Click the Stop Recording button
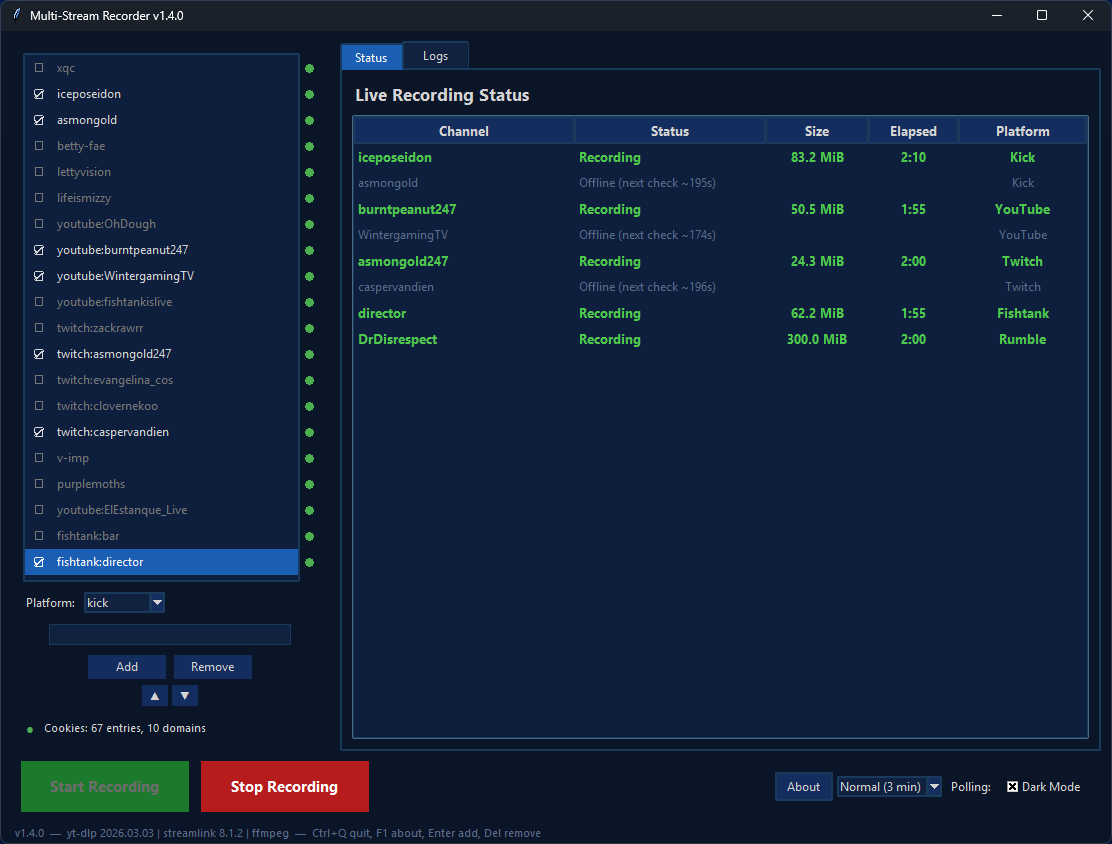This screenshot has width=1112, height=844. (x=284, y=787)
